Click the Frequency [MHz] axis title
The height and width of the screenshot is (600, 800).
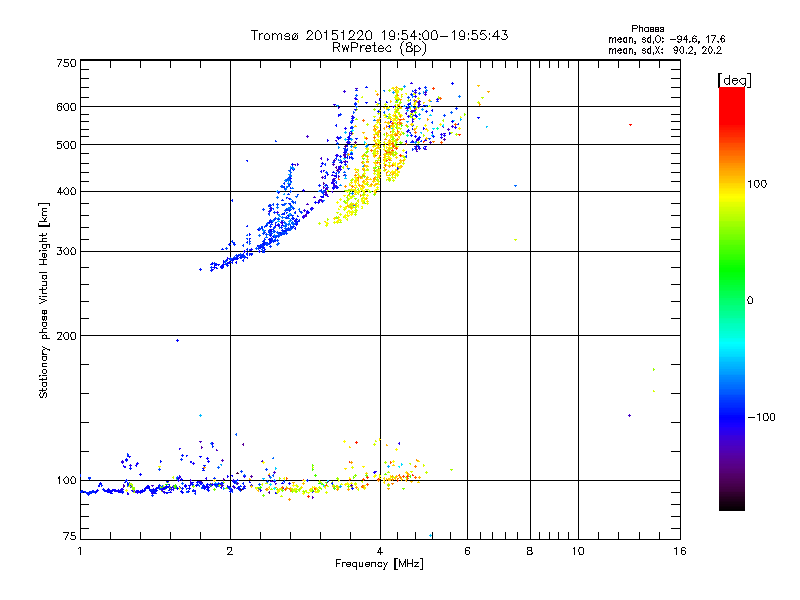[x=379, y=564]
